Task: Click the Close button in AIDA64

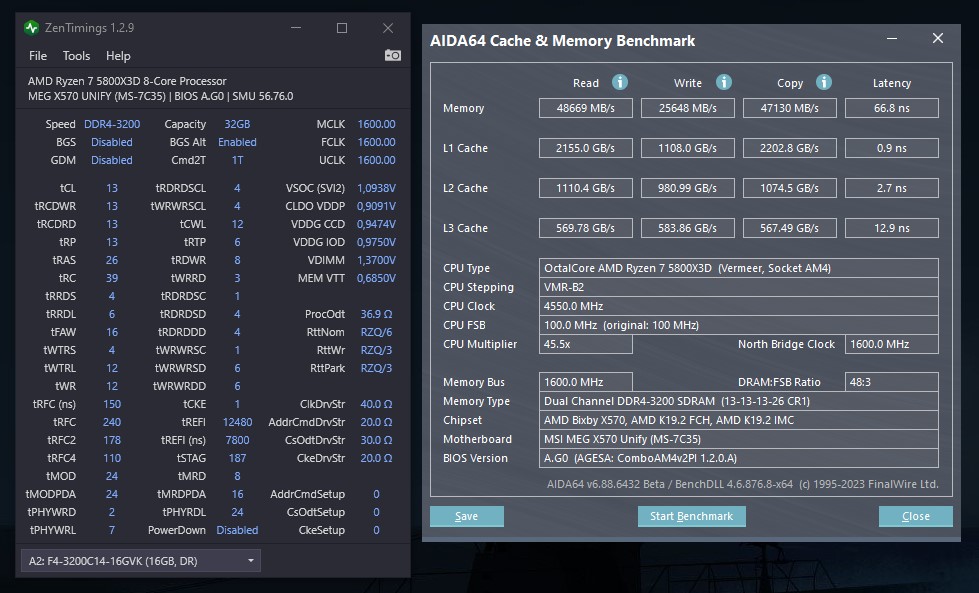Action: (915, 516)
